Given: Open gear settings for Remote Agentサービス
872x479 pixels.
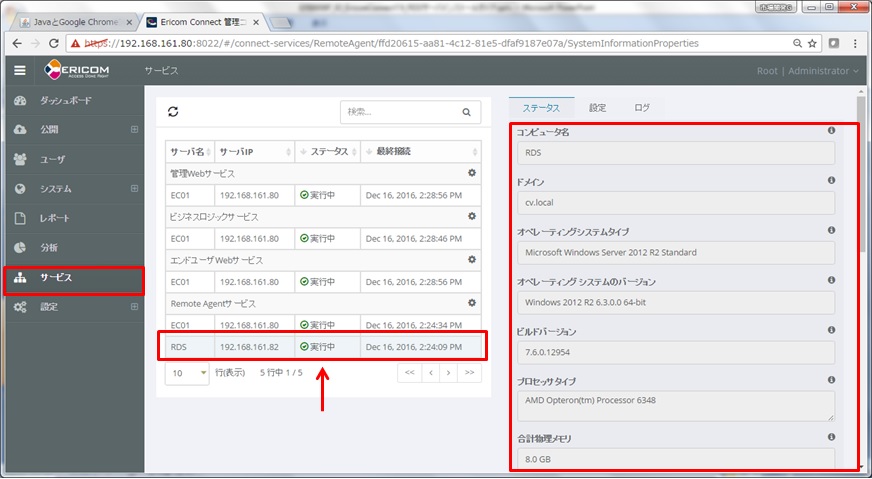Looking at the screenshot, I should point(472,302).
